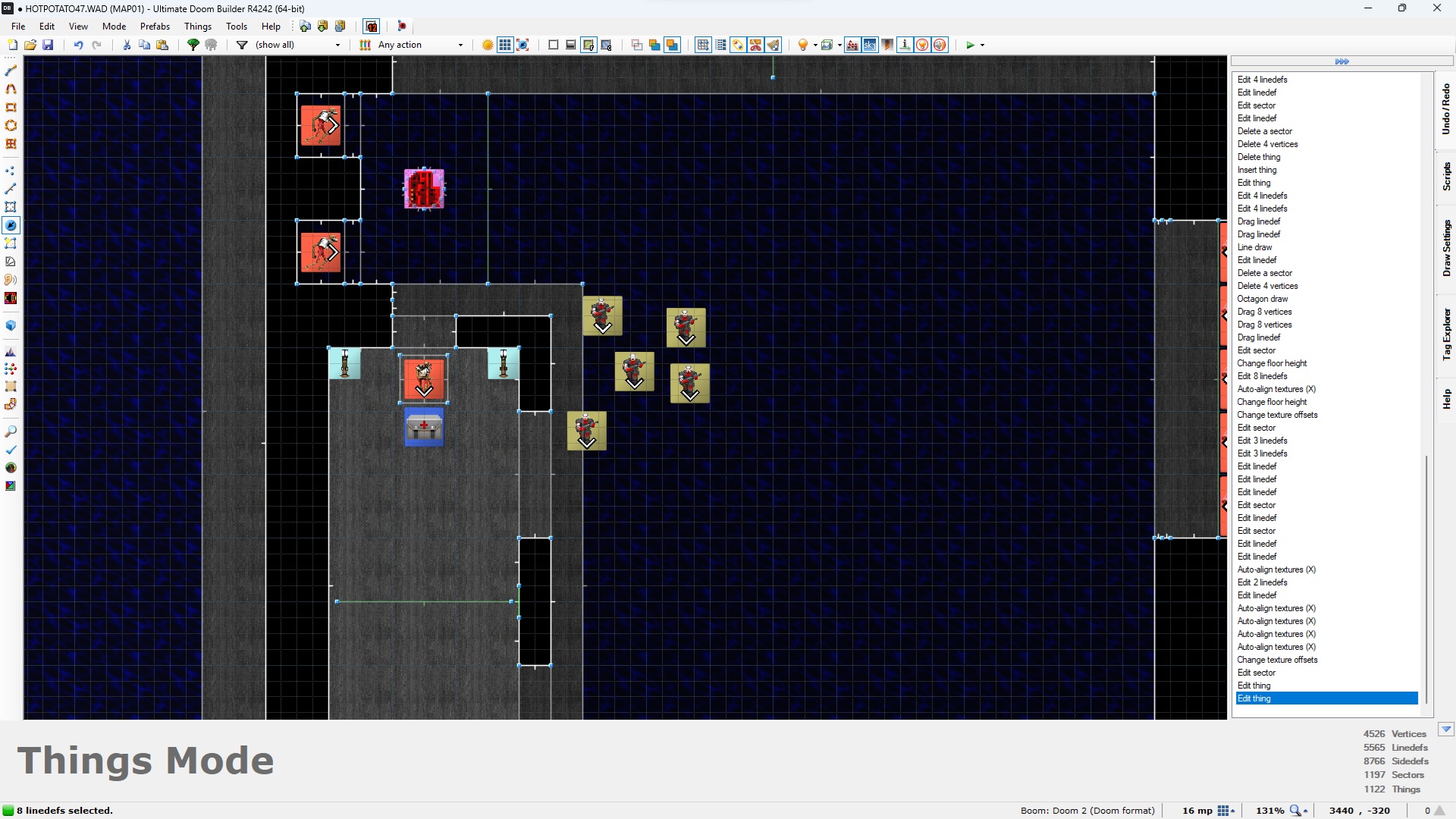The height and width of the screenshot is (819, 1456).
Task: Open the Mode menu
Action: (114, 27)
